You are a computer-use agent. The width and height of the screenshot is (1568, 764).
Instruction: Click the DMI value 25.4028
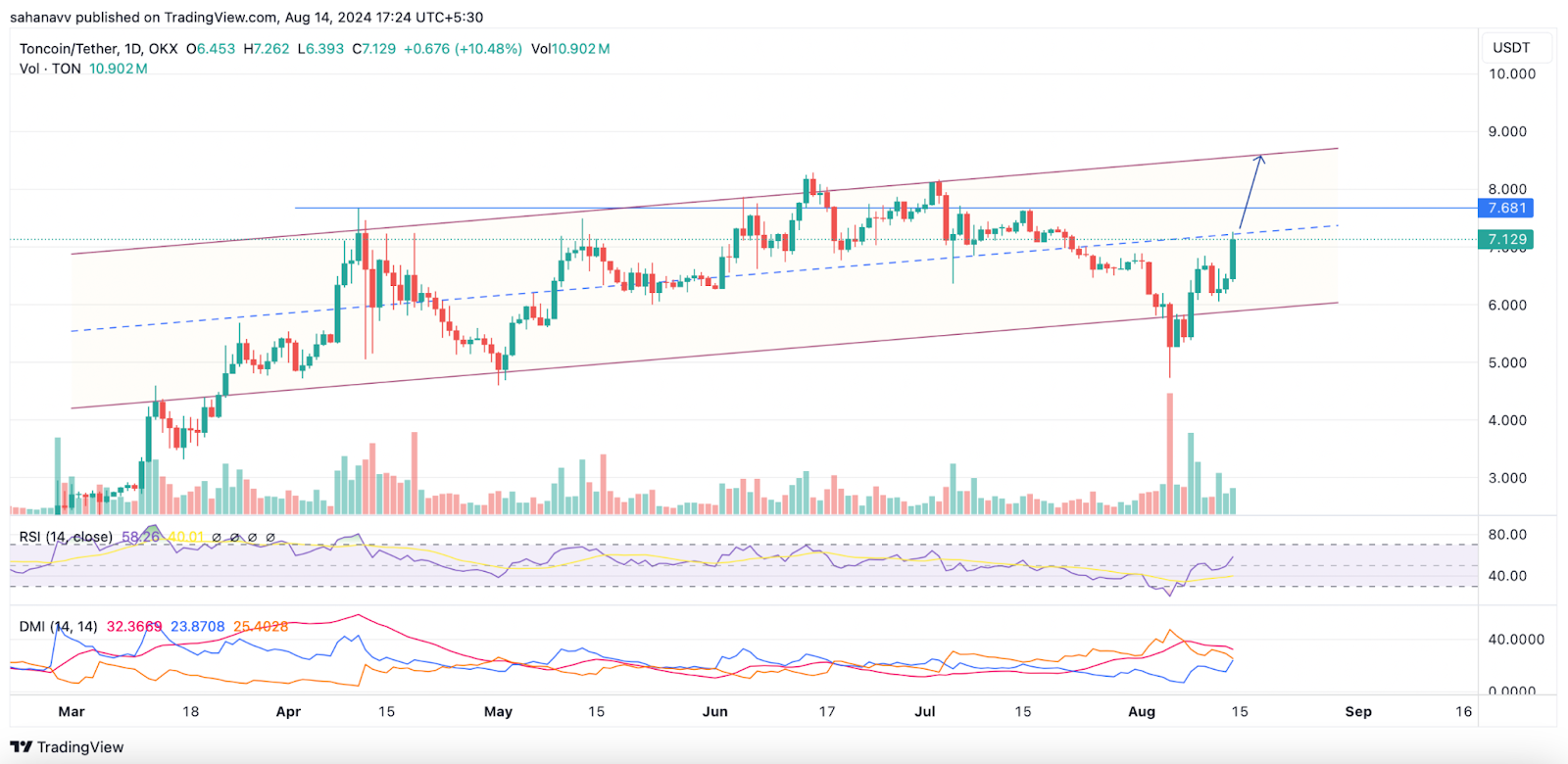261,626
